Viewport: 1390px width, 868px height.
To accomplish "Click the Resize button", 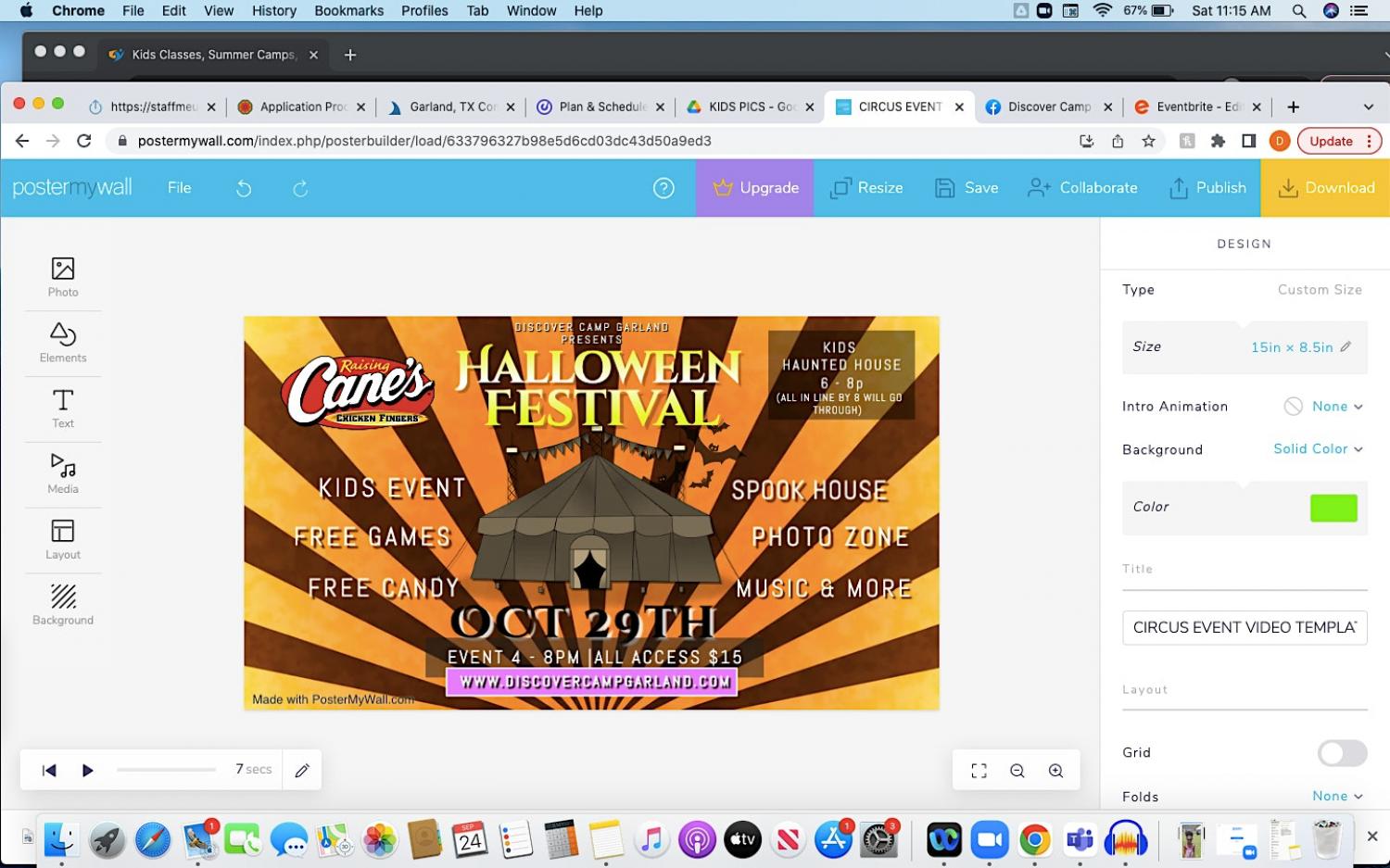I will (866, 188).
